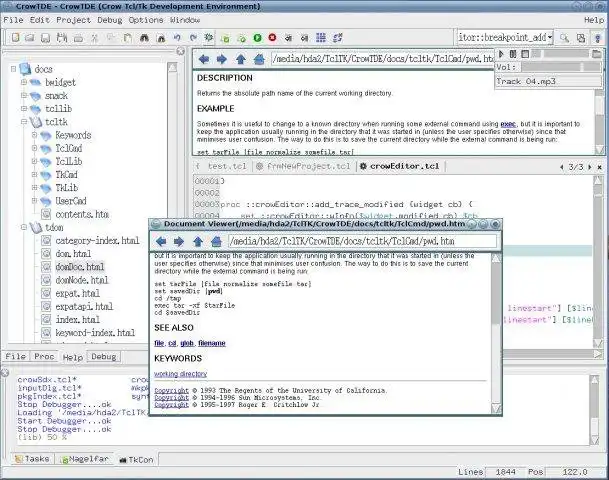Go forward in the Document Viewer window
The width and height of the screenshot is (609, 480).
pyautogui.click(x=178, y=242)
